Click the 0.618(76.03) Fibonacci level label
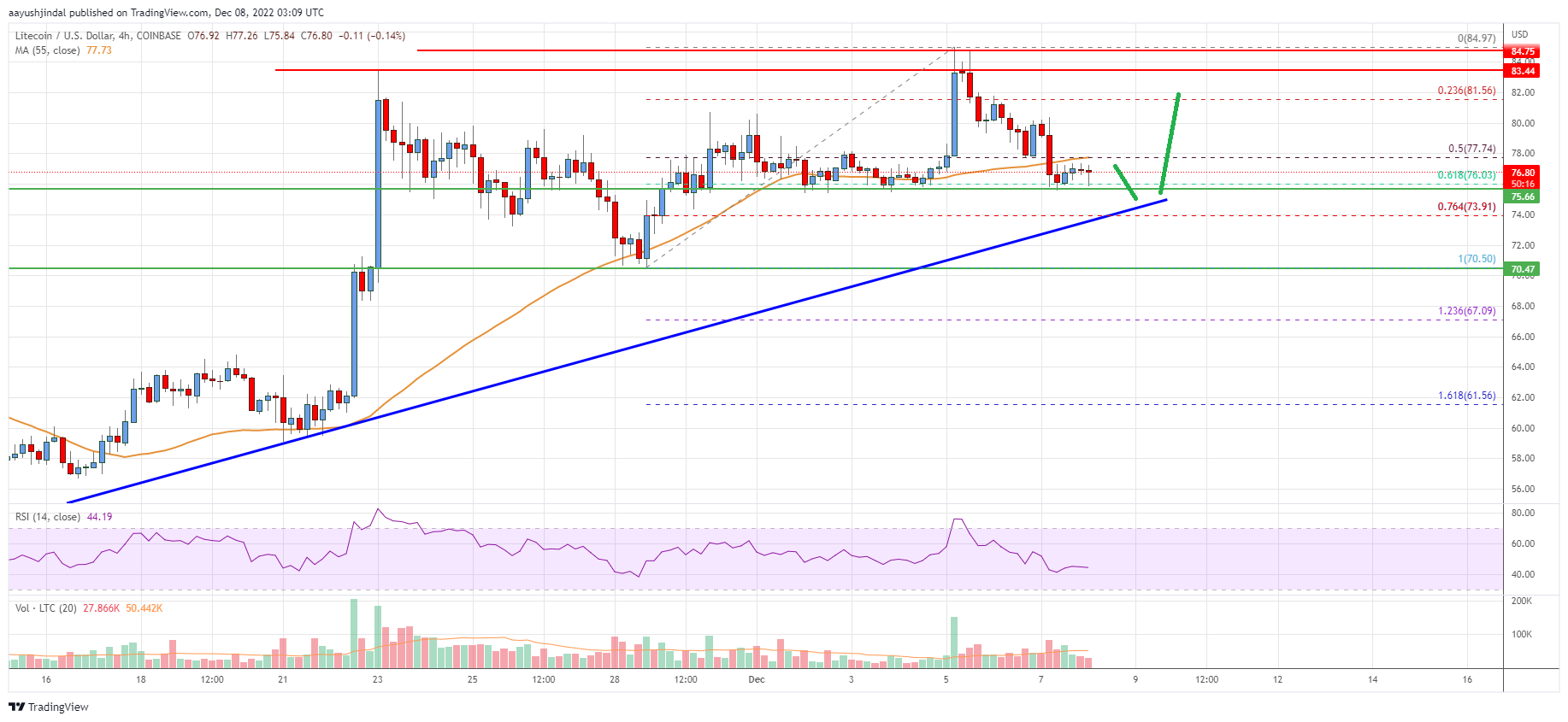 1466,175
